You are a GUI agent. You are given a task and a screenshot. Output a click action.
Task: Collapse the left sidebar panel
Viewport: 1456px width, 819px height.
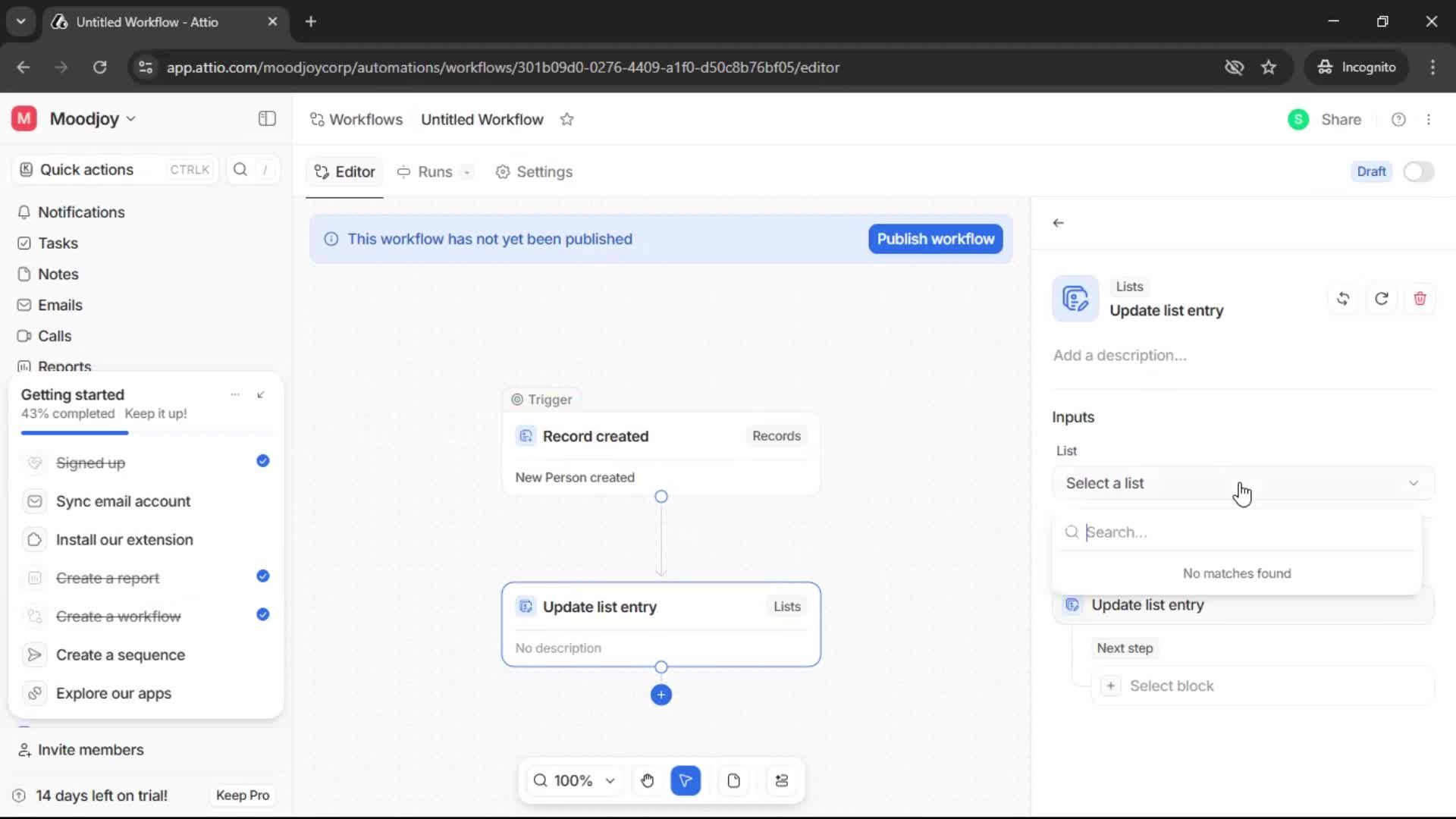pos(266,118)
